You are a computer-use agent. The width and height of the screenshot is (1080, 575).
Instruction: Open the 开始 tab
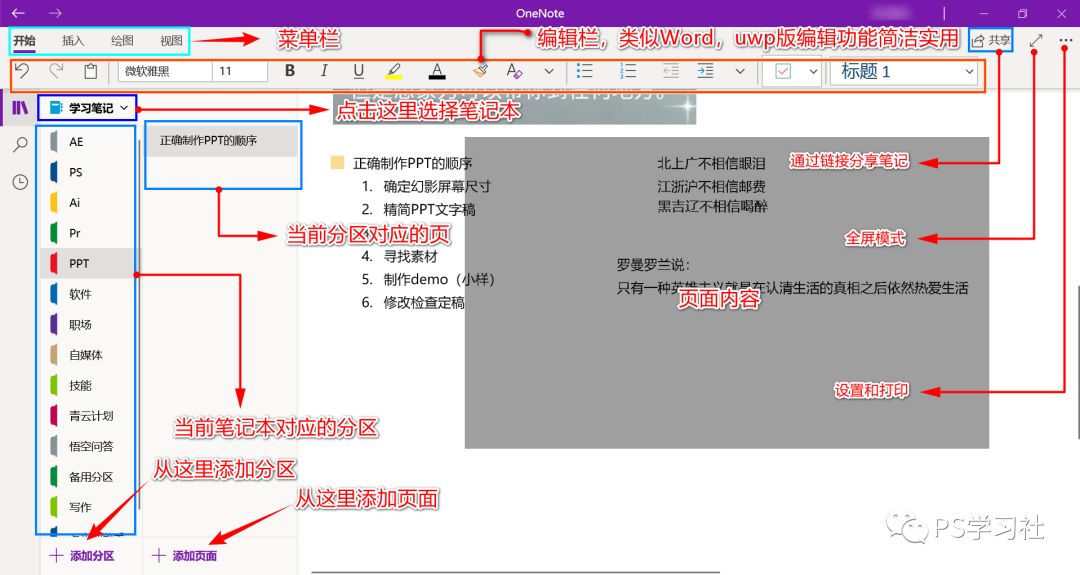point(25,41)
